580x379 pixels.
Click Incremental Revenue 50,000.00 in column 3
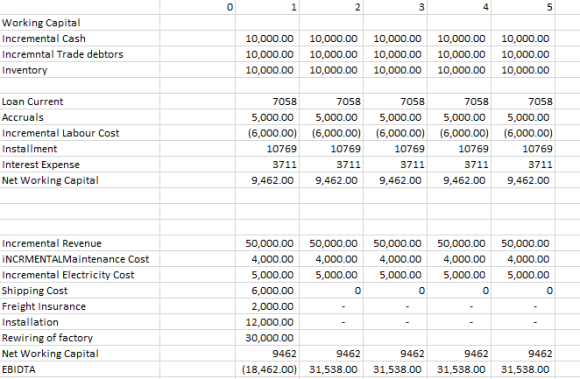[x=395, y=243]
